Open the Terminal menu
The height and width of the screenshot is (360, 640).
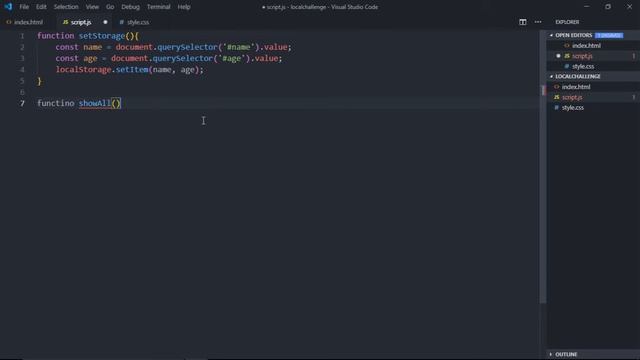pos(158,7)
